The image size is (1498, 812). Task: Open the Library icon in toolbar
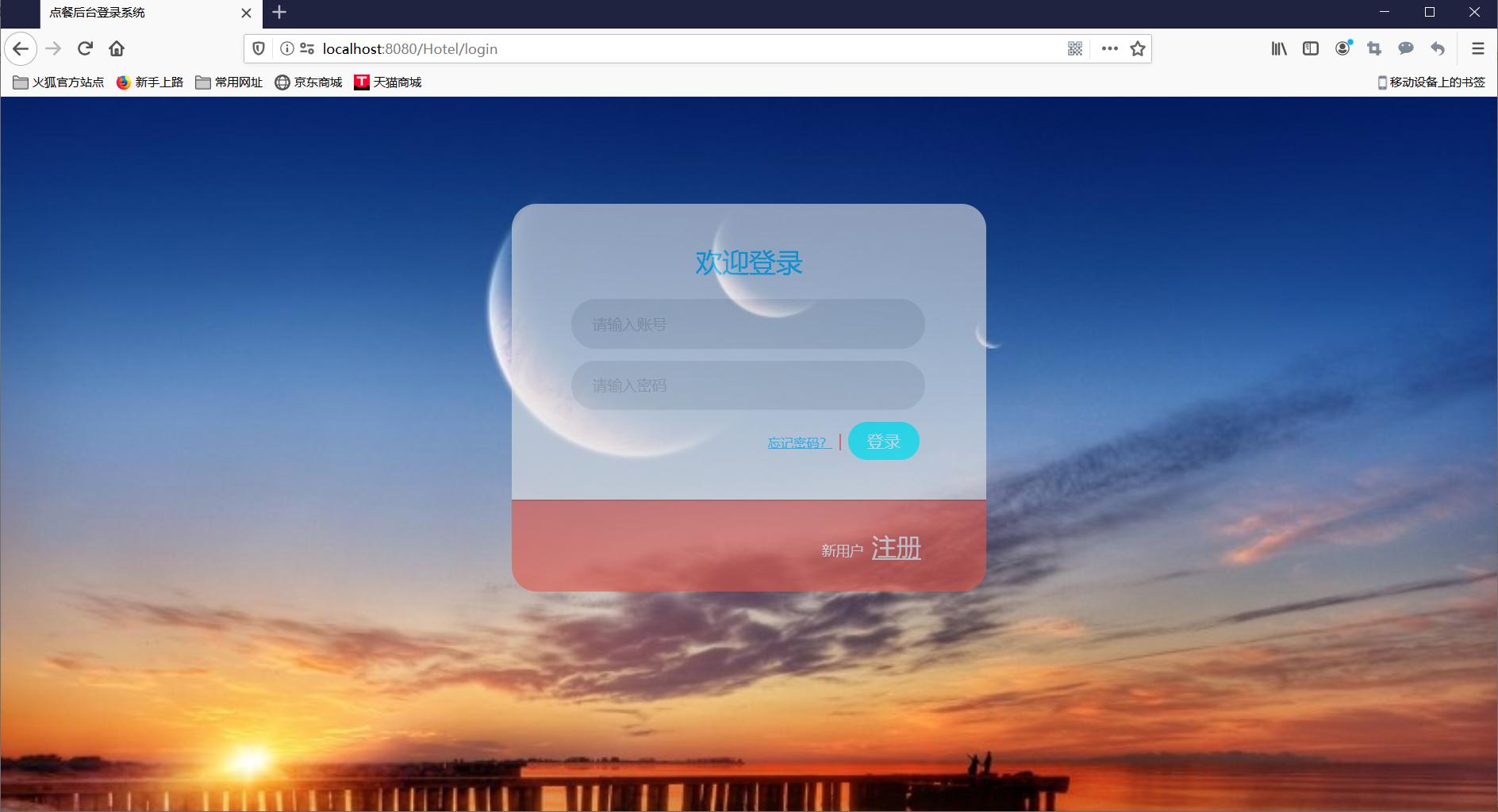[1279, 48]
